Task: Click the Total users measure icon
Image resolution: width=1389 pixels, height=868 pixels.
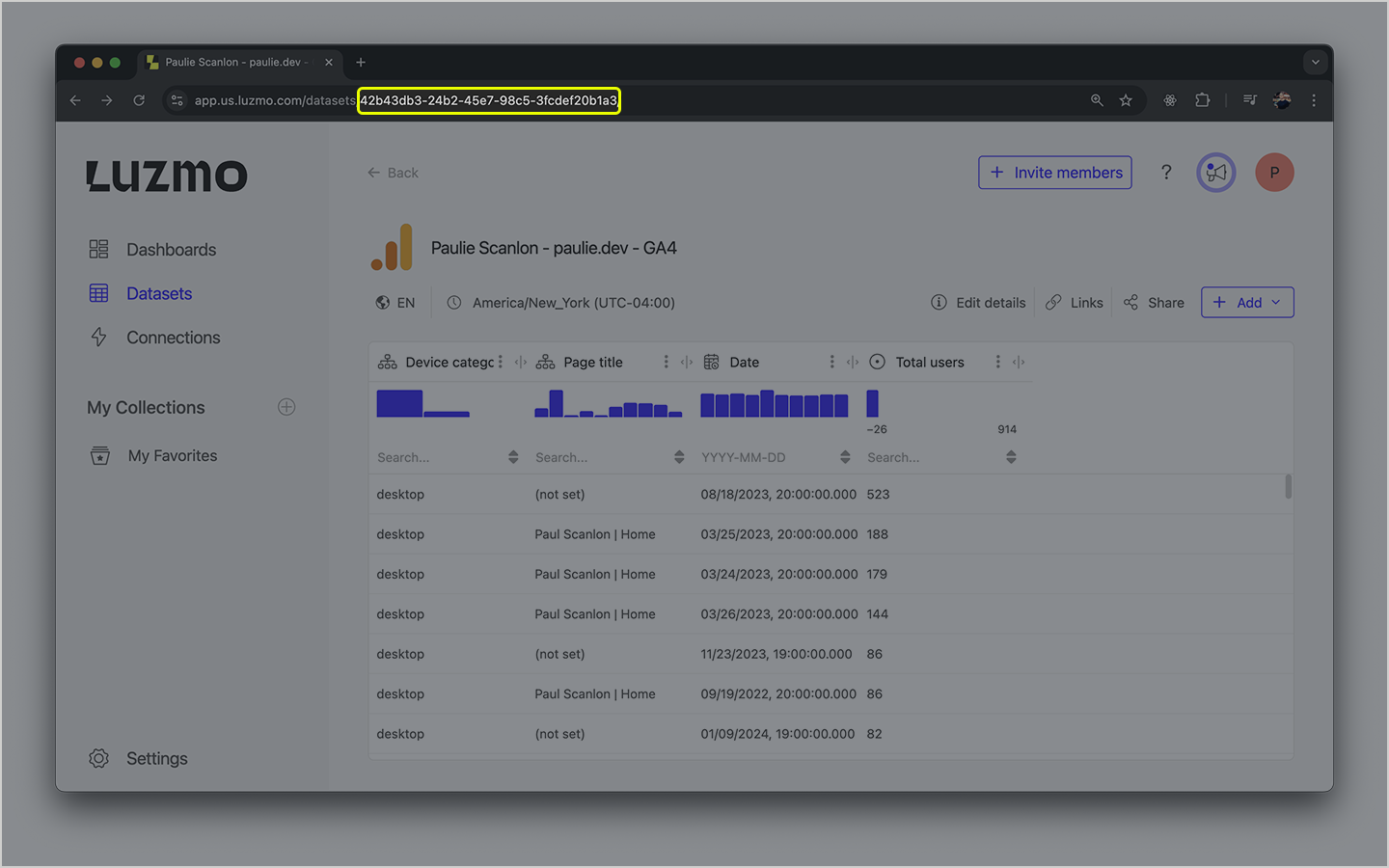Action: click(x=877, y=362)
